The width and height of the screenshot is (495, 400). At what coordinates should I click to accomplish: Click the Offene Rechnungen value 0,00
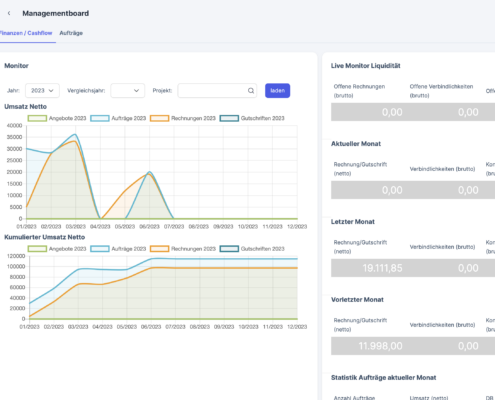coord(392,112)
